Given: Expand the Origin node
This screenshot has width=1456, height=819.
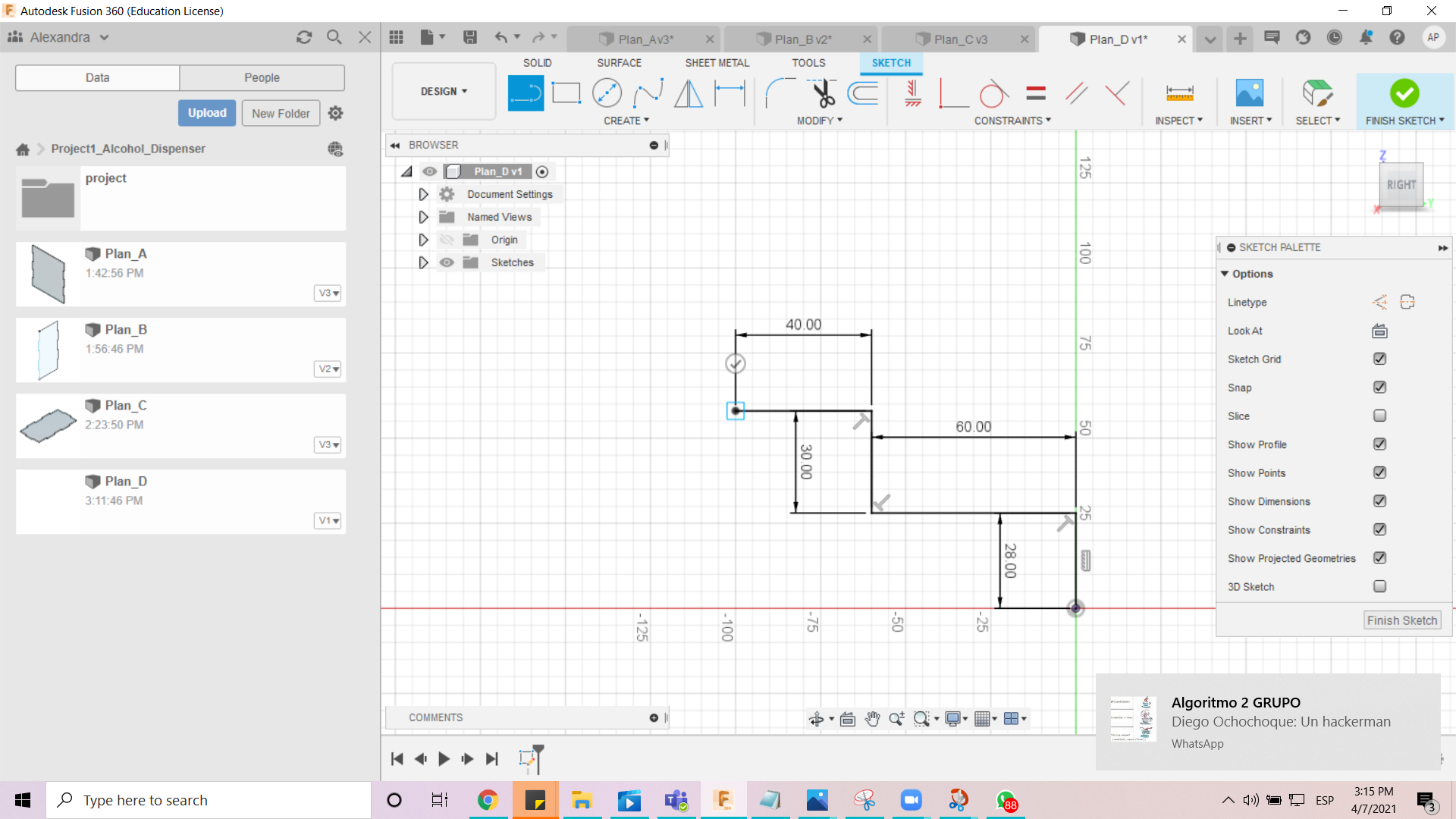Looking at the screenshot, I should tap(423, 240).
